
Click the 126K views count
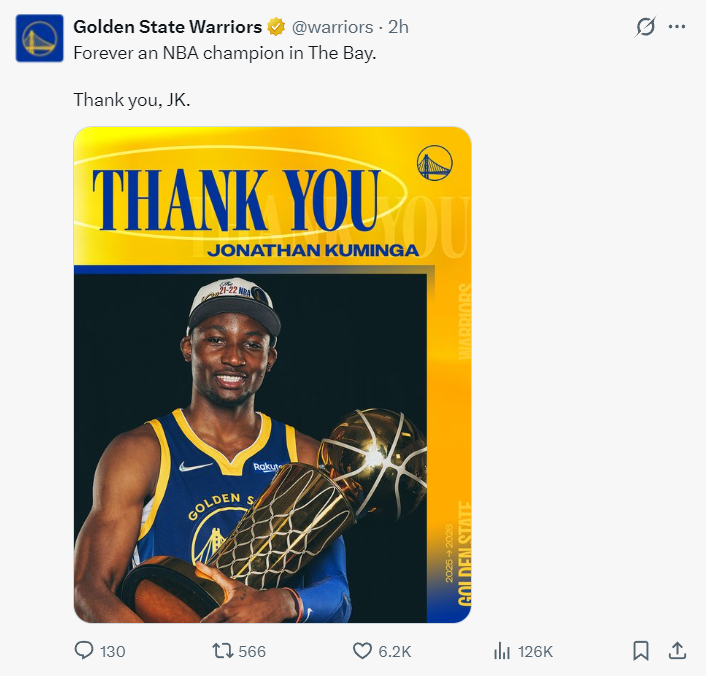[535, 652]
